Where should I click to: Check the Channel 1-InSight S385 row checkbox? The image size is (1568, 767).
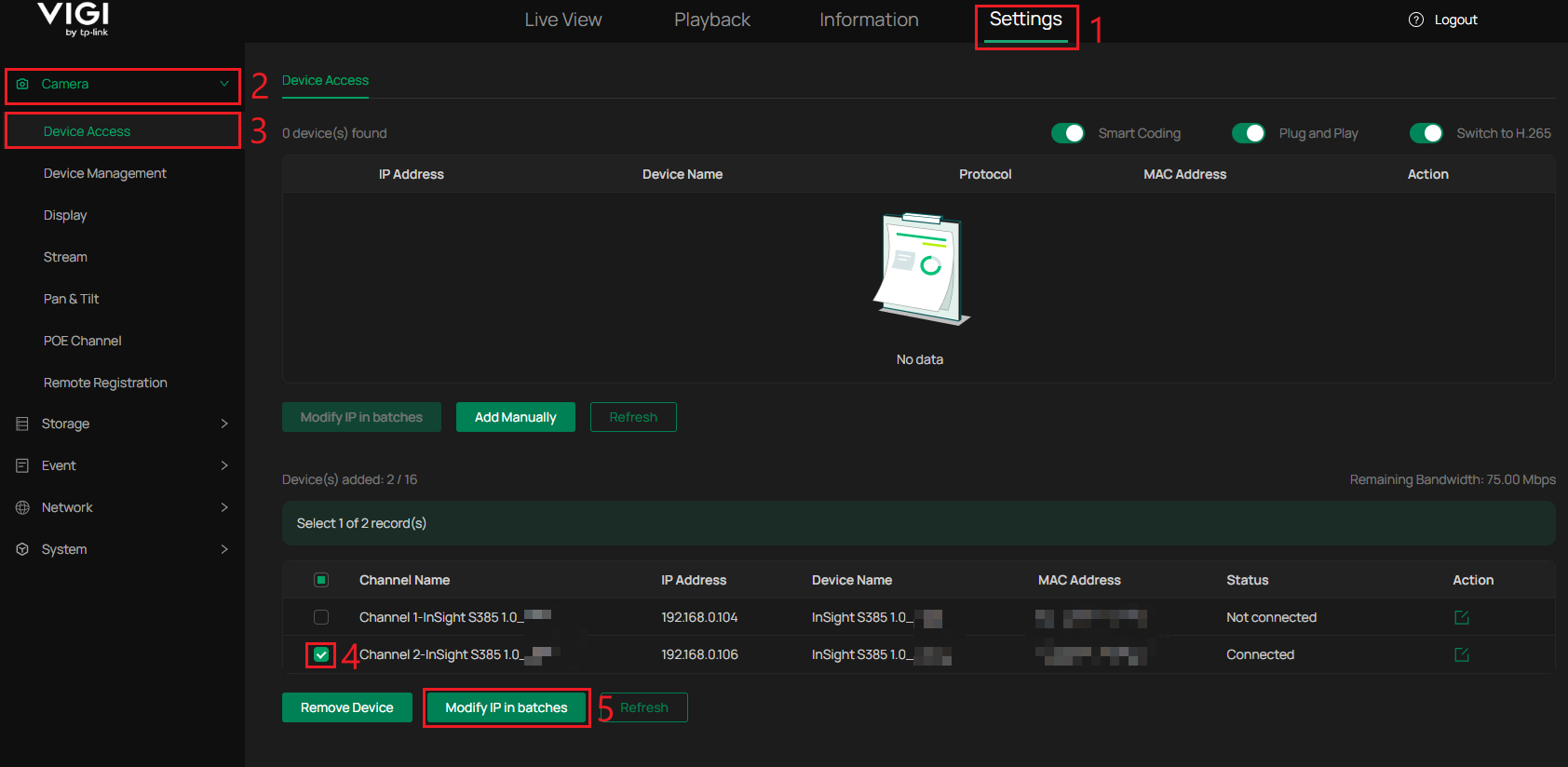click(321, 617)
